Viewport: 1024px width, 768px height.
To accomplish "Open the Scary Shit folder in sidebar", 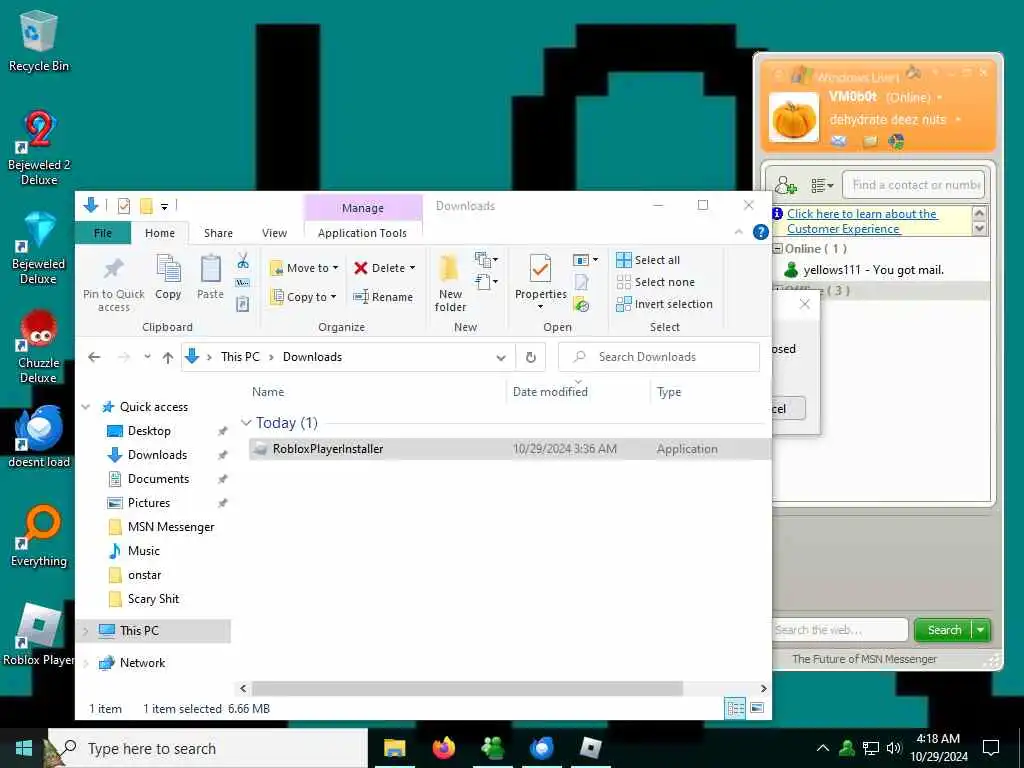I will 153,599.
